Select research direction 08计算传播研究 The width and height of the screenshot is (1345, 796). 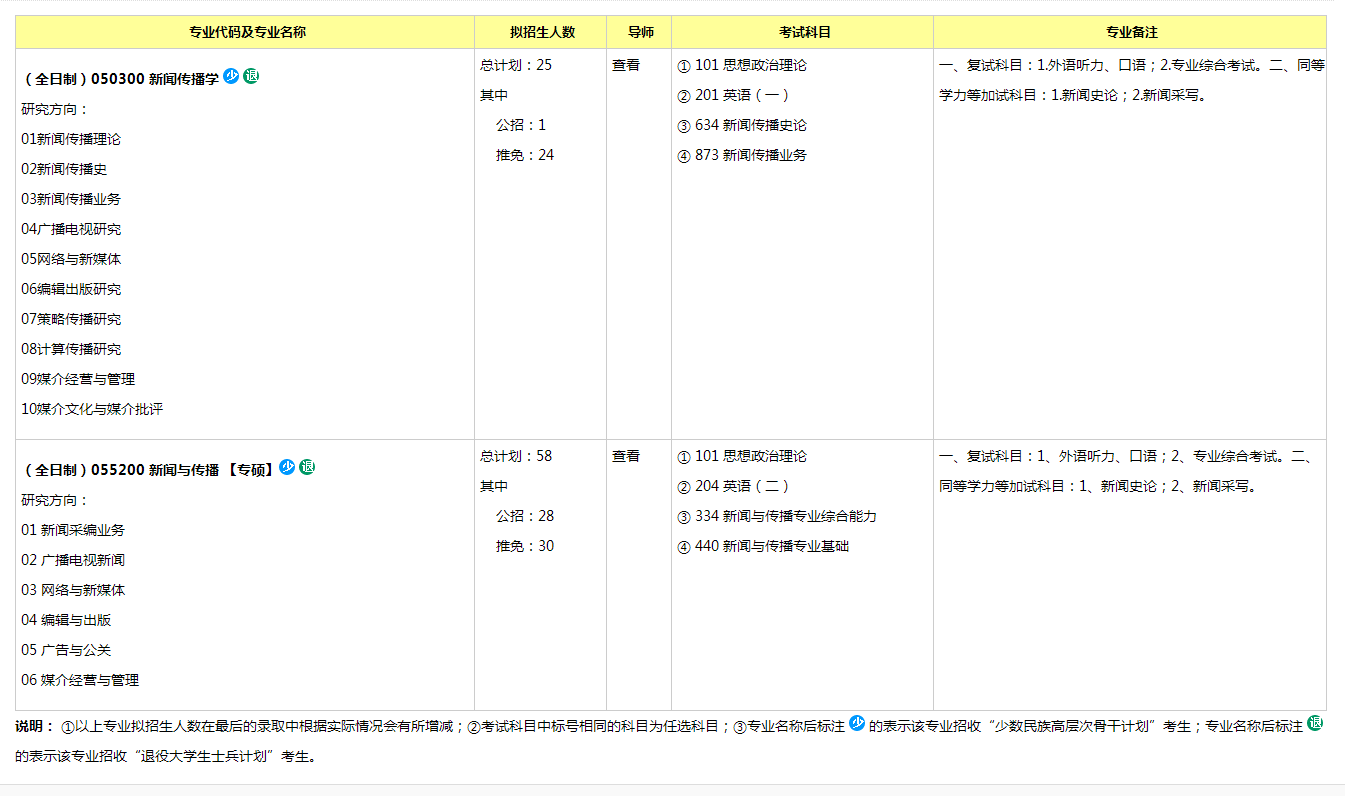pos(71,349)
